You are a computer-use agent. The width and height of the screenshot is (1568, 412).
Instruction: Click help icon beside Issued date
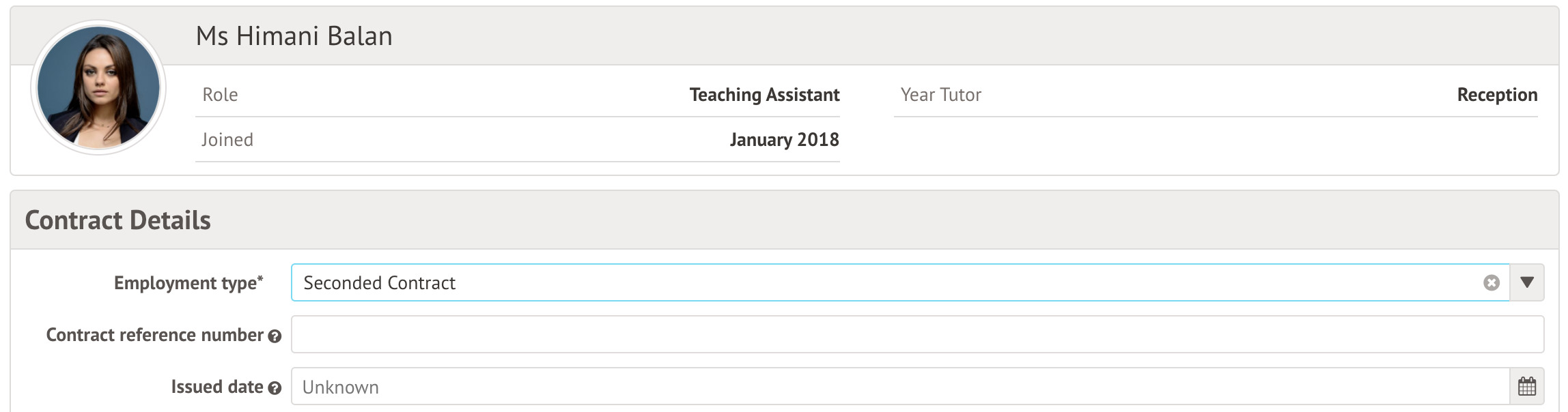275,388
